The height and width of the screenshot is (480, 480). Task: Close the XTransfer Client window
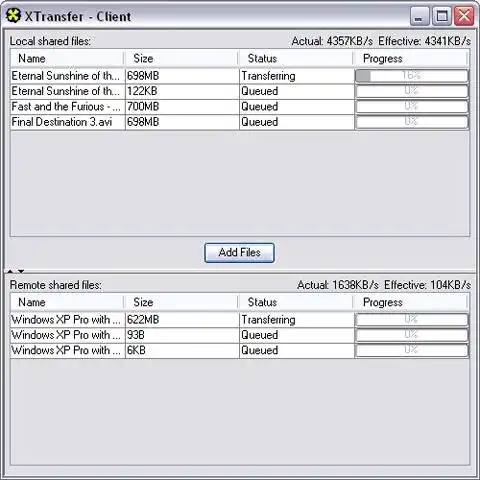point(464,16)
